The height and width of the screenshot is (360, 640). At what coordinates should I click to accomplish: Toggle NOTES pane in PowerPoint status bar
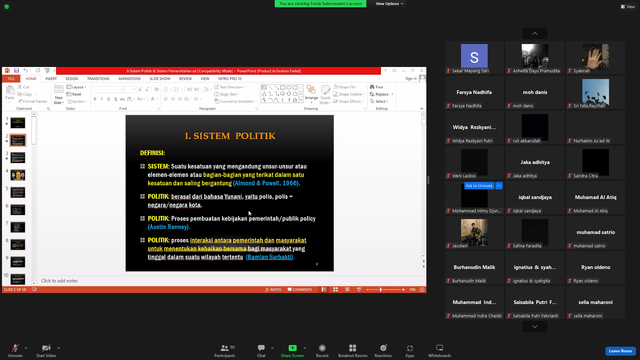tap(273, 289)
